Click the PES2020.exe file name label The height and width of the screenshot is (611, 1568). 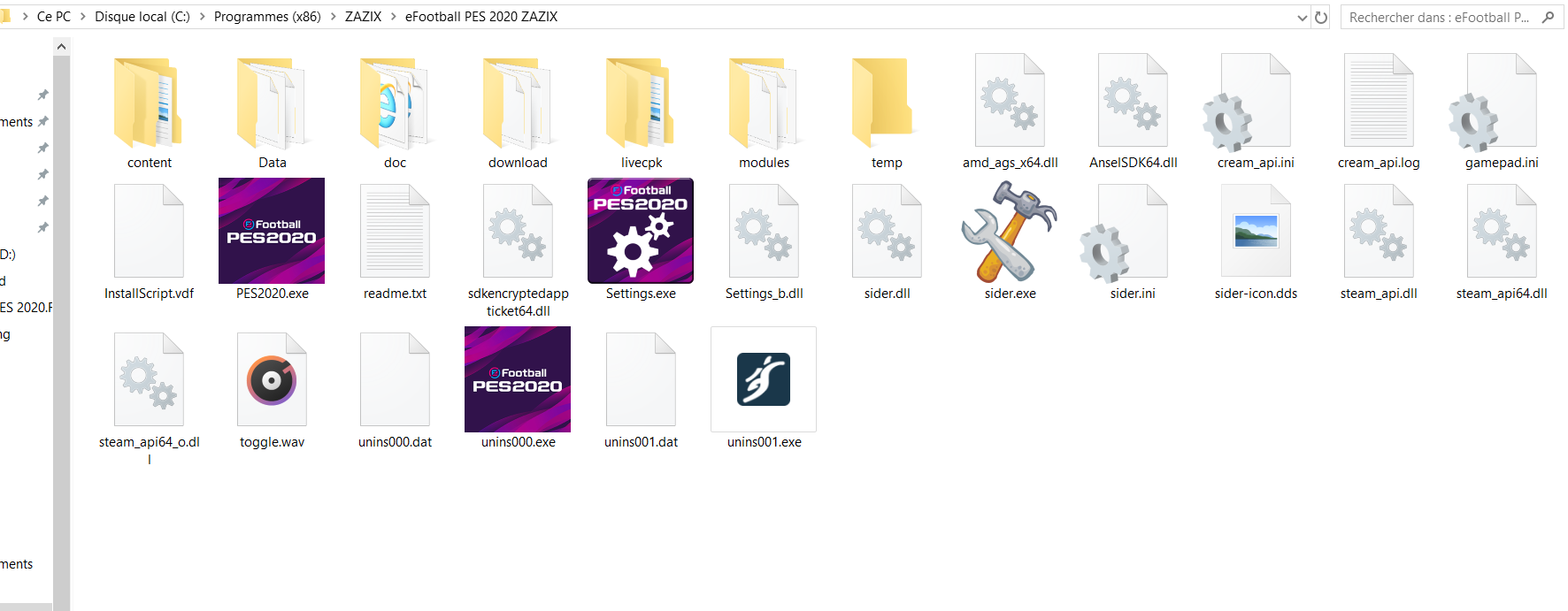click(272, 294)
